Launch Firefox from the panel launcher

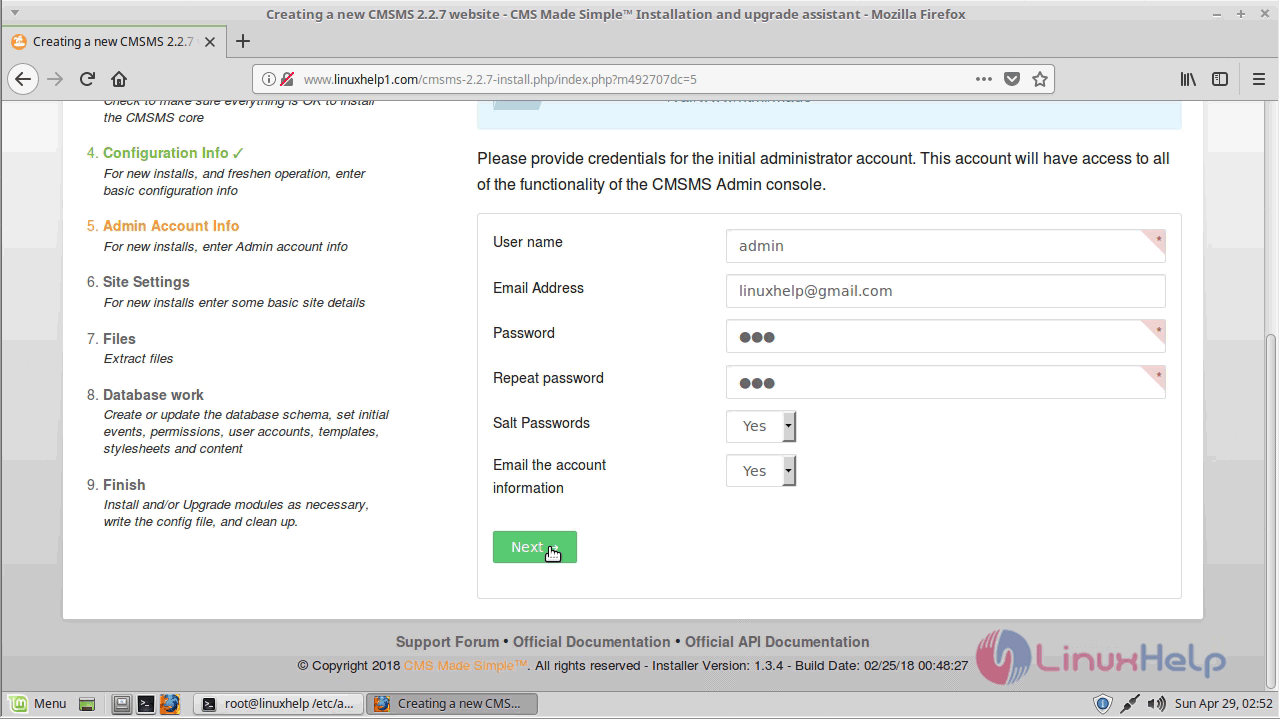click(x=169, y=703)
